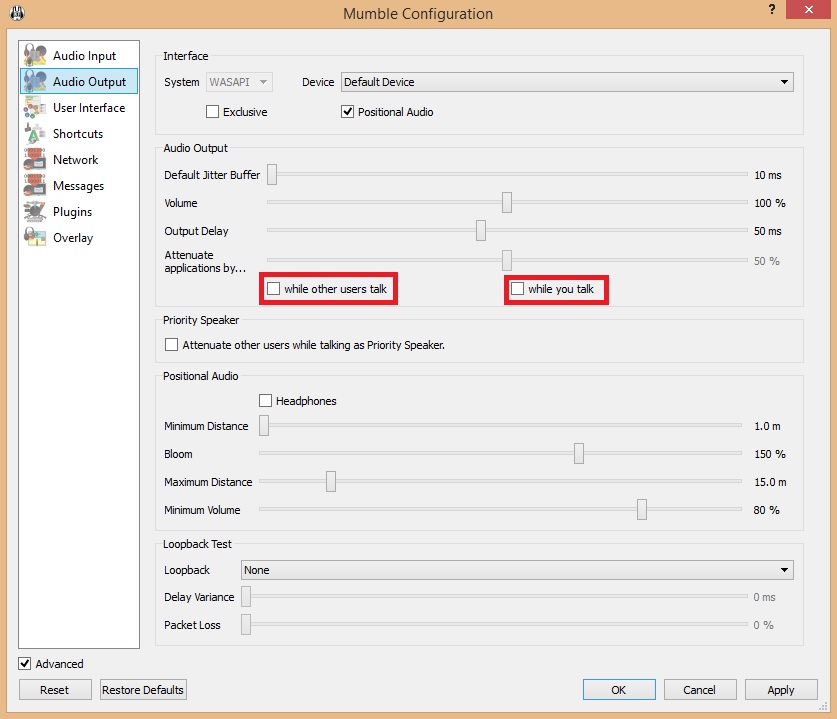Image resolution: width=837 pixels, height=719 pixels.
Task: Click the Attenuate applications slider handle
Action: (x=507, y=260)
